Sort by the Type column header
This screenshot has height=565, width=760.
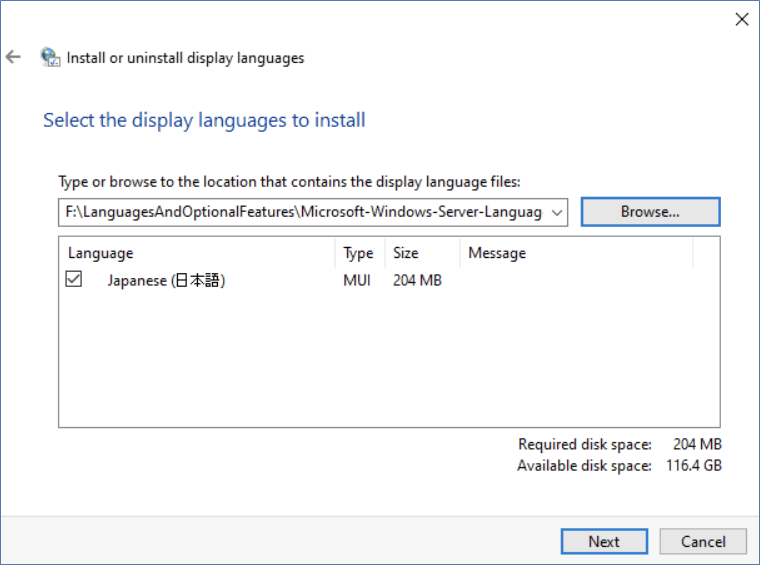360,253
